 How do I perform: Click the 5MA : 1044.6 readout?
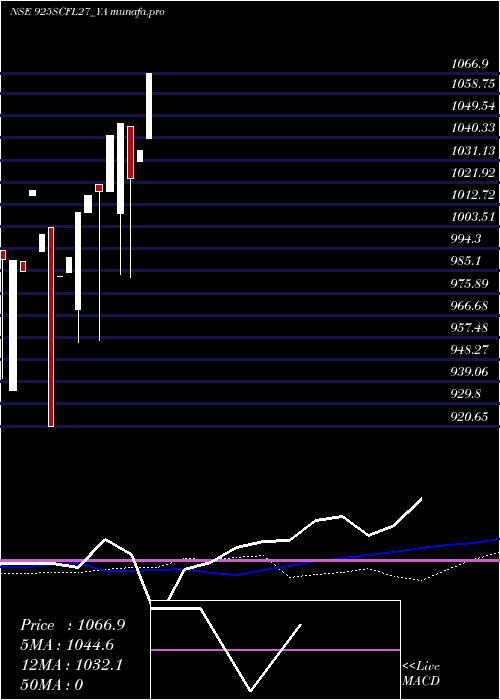click(67, 645)
